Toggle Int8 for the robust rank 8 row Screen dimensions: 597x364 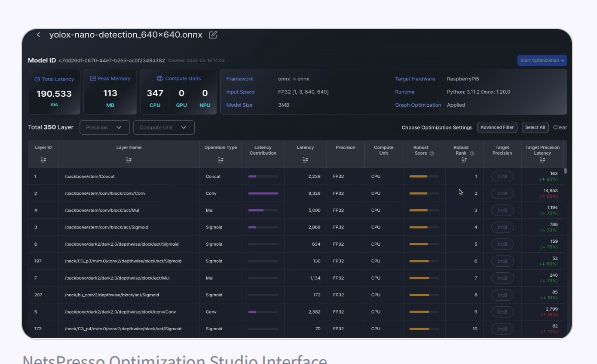pyautogui.click(x=503, y=295)
